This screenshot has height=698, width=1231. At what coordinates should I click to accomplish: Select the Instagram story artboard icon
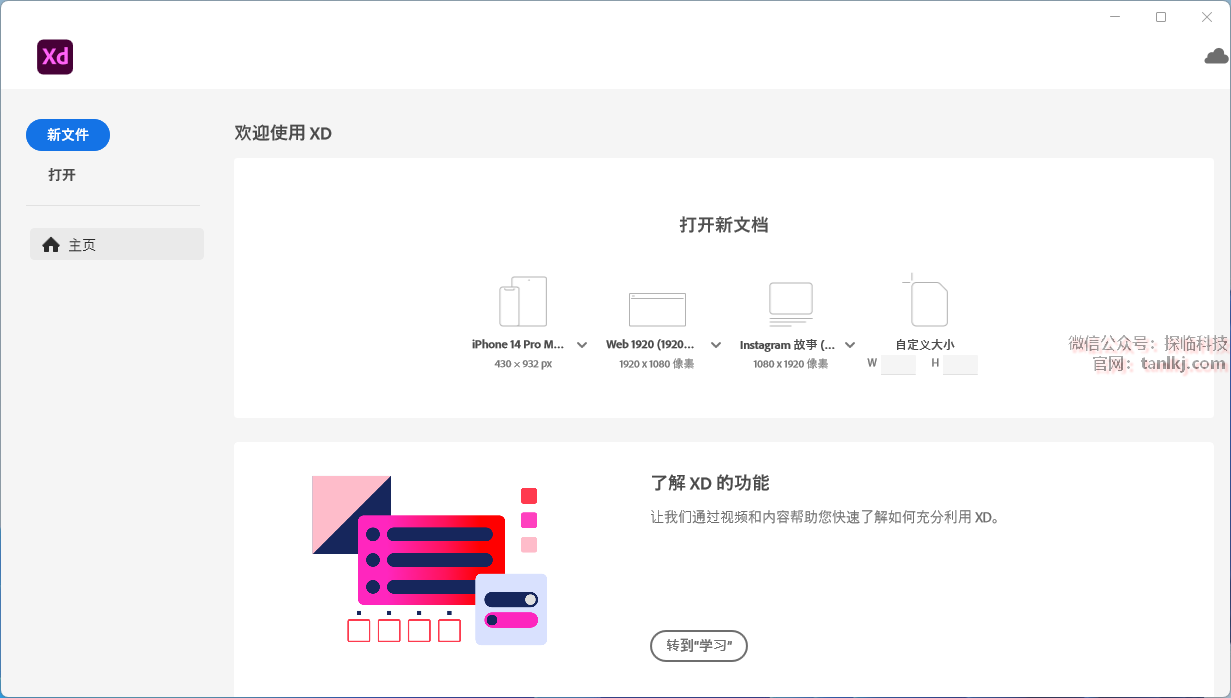[x=790, y=304]
